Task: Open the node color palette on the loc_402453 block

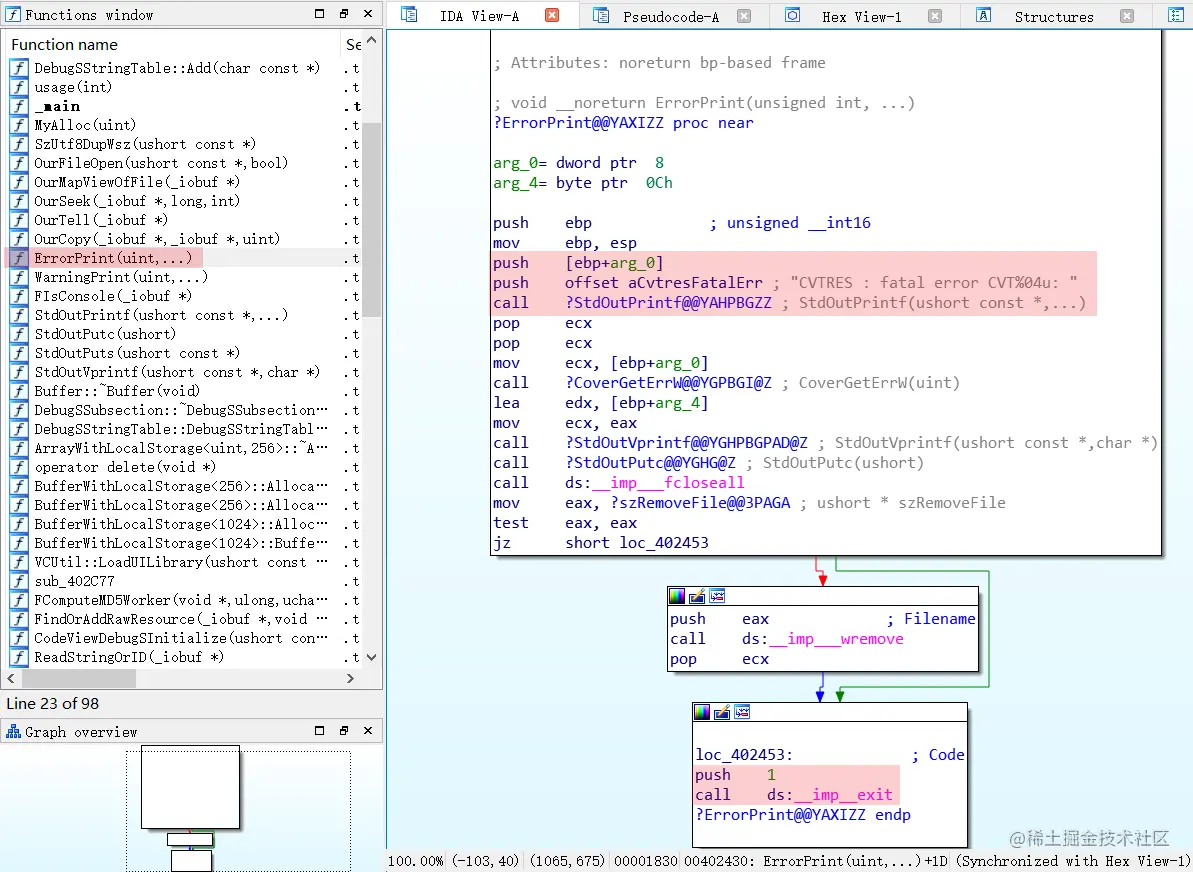Action: click(702, 712)
